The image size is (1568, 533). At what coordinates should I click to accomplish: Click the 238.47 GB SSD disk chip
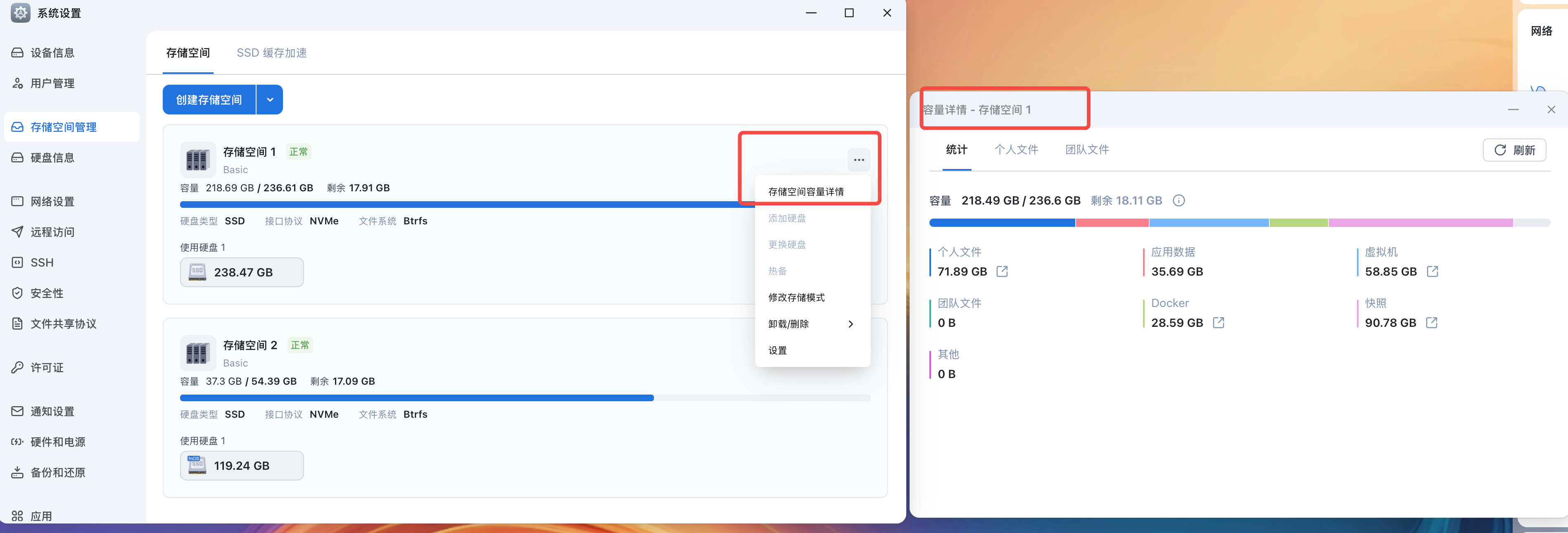242,272
